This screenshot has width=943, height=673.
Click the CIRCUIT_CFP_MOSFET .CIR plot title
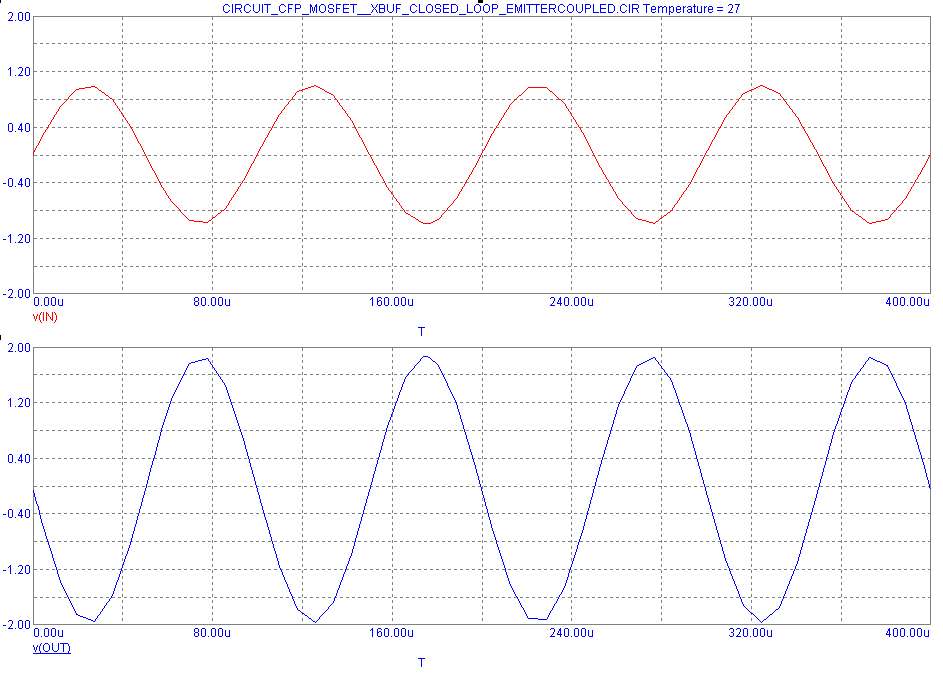(x=481, y=8)
